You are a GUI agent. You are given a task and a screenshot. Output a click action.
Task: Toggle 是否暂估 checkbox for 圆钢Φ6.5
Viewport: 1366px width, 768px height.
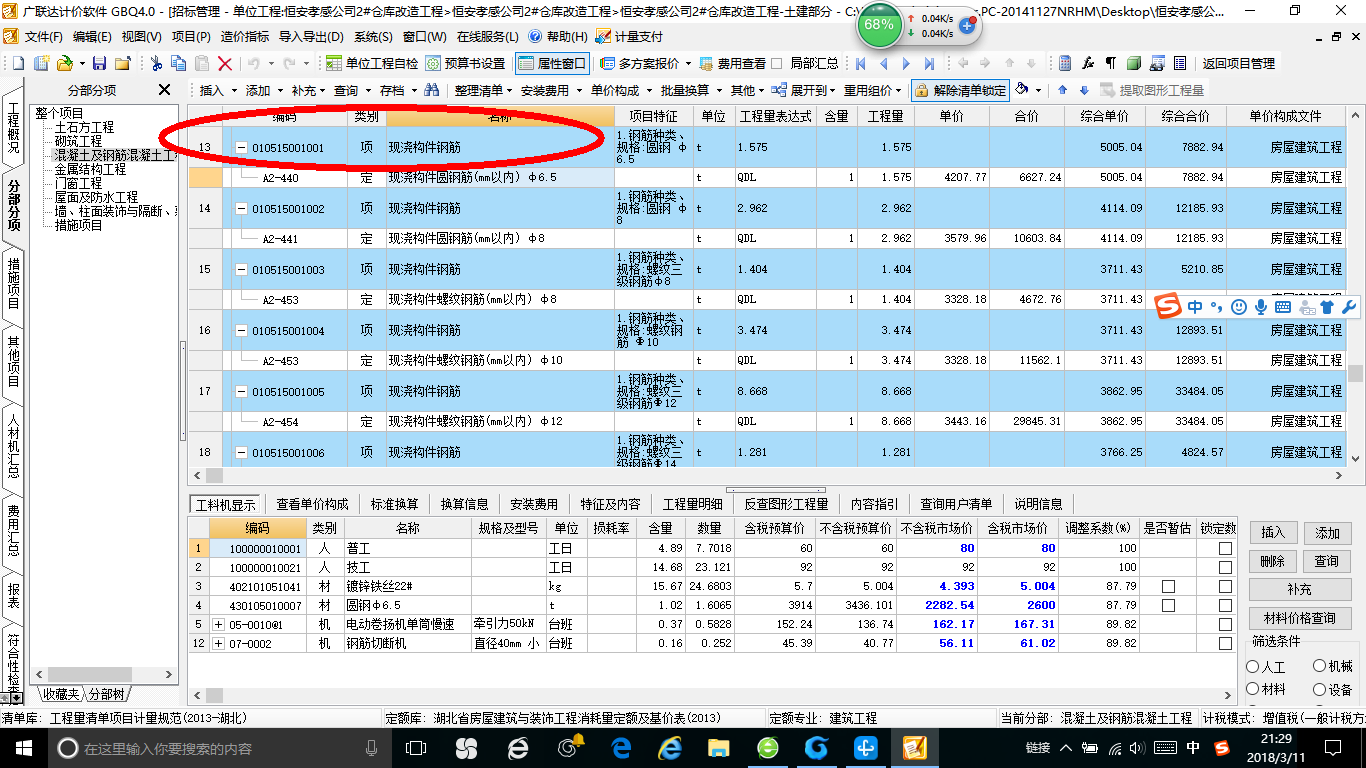click(1168, 605)
